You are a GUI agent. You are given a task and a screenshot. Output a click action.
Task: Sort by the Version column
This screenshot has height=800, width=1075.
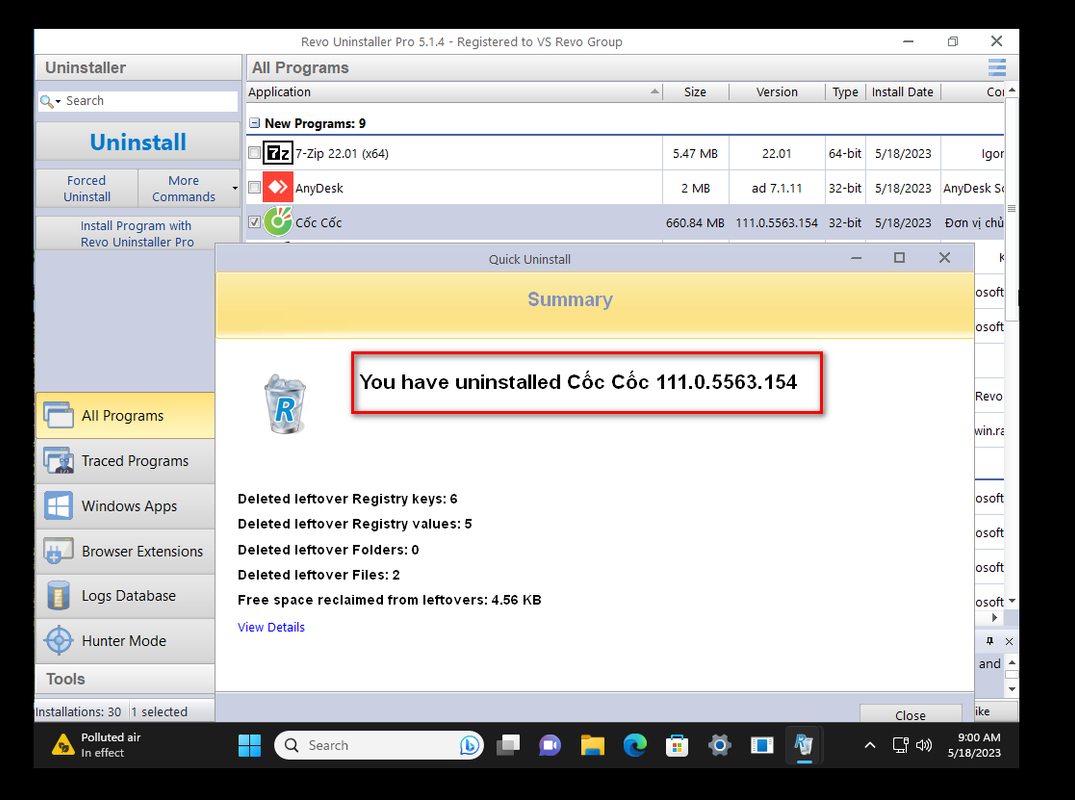point(777,92)
